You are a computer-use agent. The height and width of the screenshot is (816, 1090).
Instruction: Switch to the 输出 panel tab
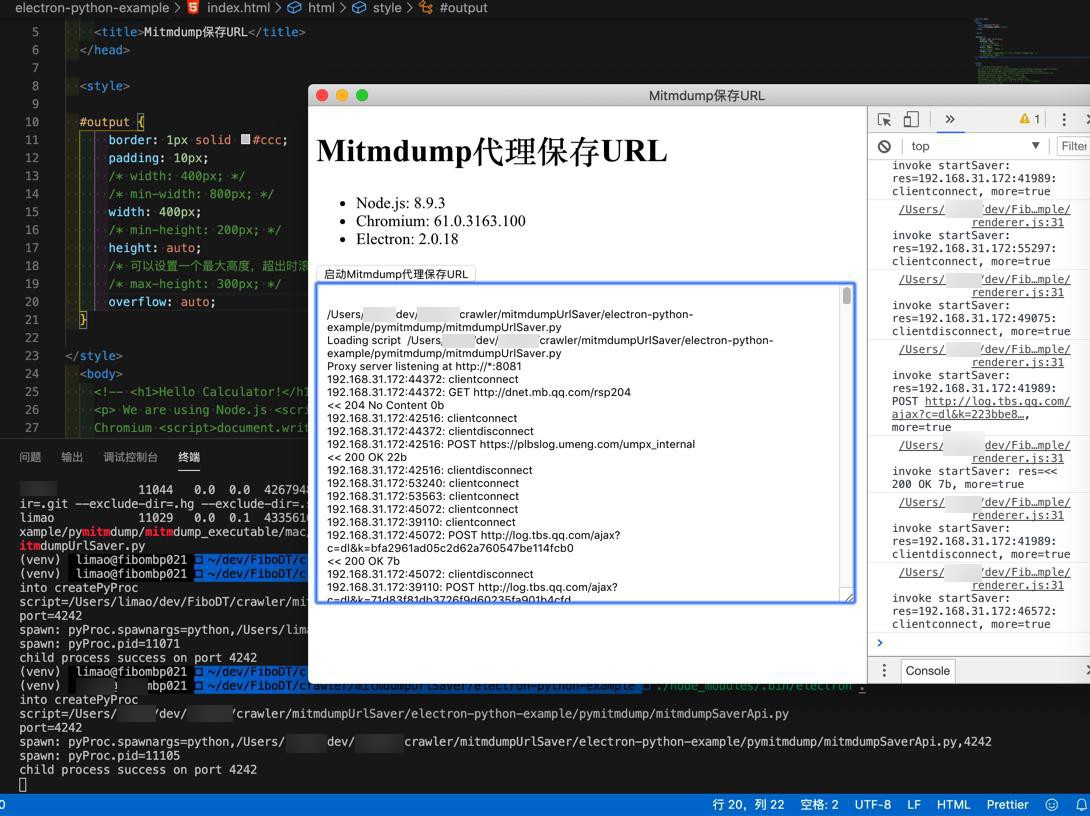pos(72,457)
